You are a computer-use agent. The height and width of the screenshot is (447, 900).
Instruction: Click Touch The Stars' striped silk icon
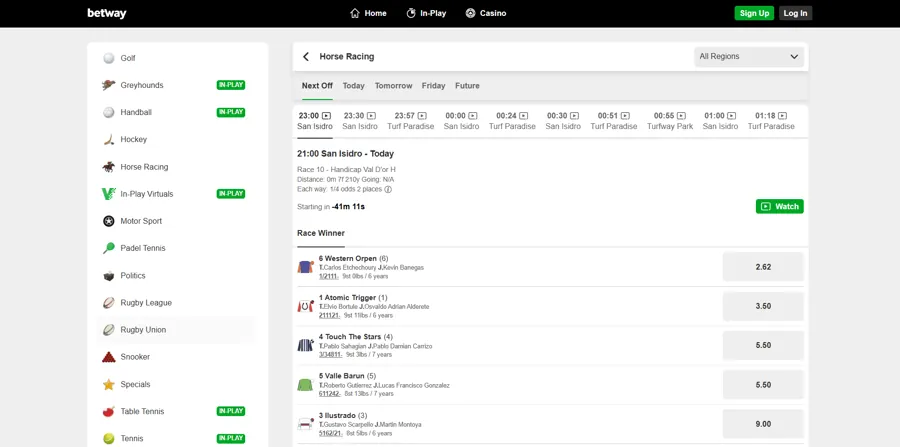(x=305, y=345)
